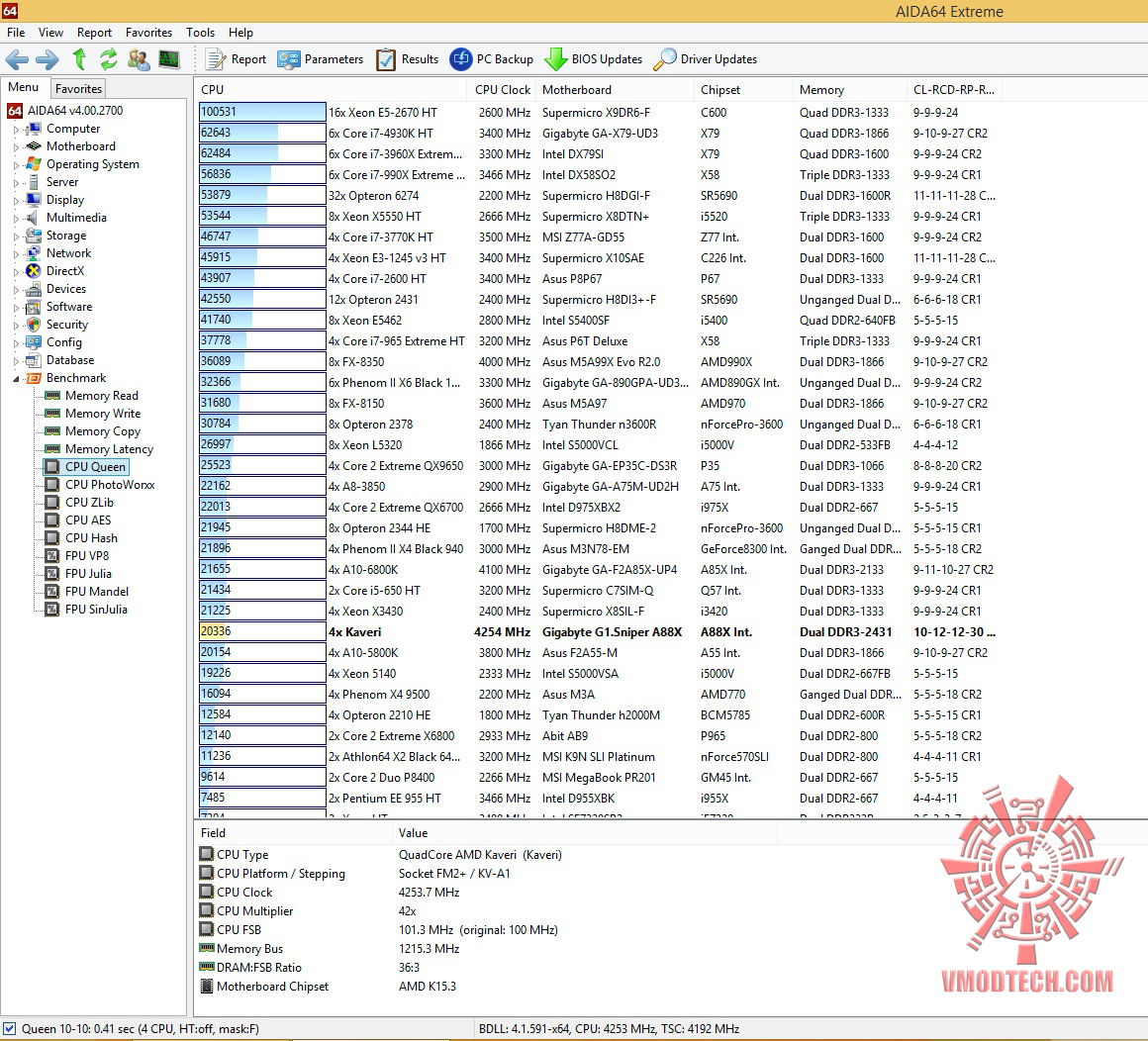Sort by the CPU Clock column header
This screenshot has width=1148, height=1041.
point(503,89)
